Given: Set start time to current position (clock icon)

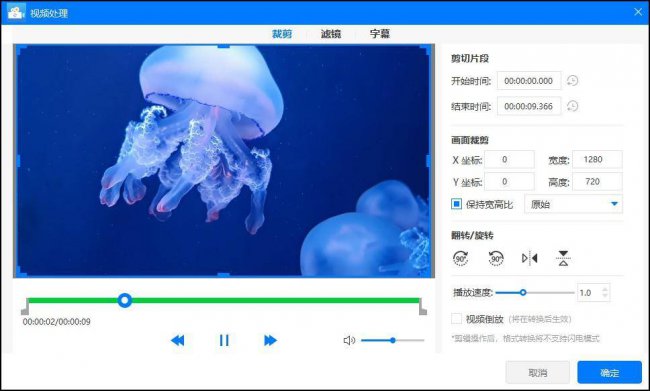Looking at the screenshot, I should point(572,80).
